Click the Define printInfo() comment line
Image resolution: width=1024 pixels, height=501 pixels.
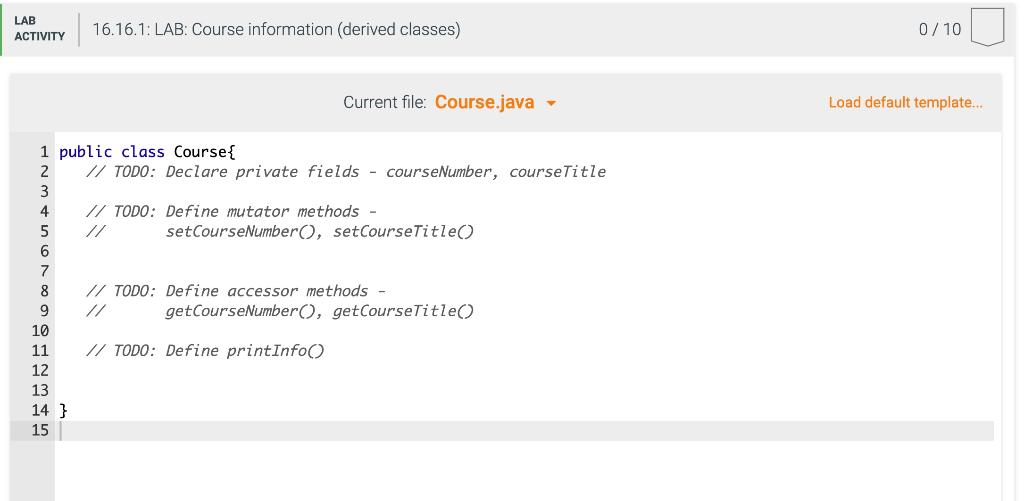[x=205, y=351]
